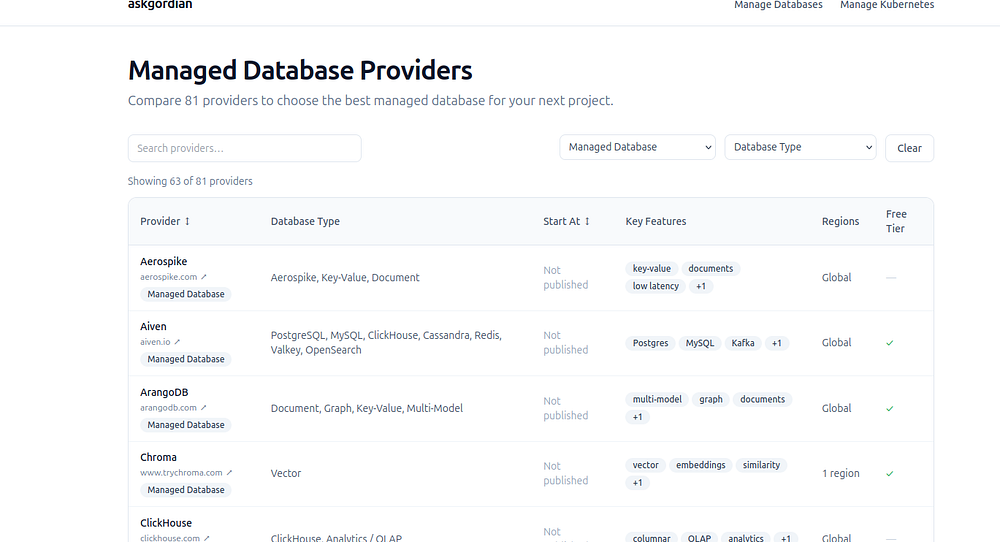Click the free tier checkmark for Chroma

click(890, 474)
